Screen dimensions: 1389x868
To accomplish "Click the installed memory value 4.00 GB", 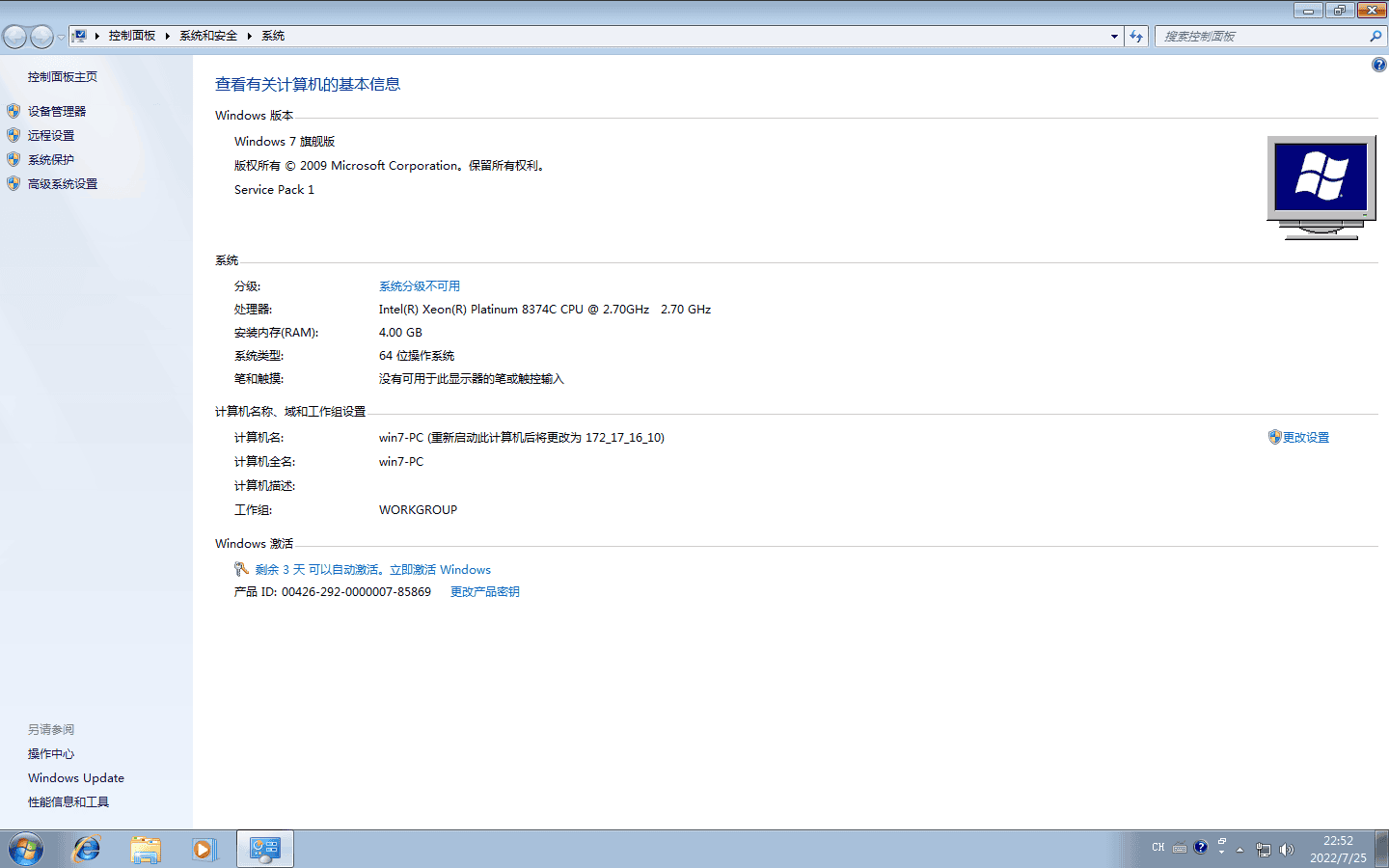I will pos(400,333).
